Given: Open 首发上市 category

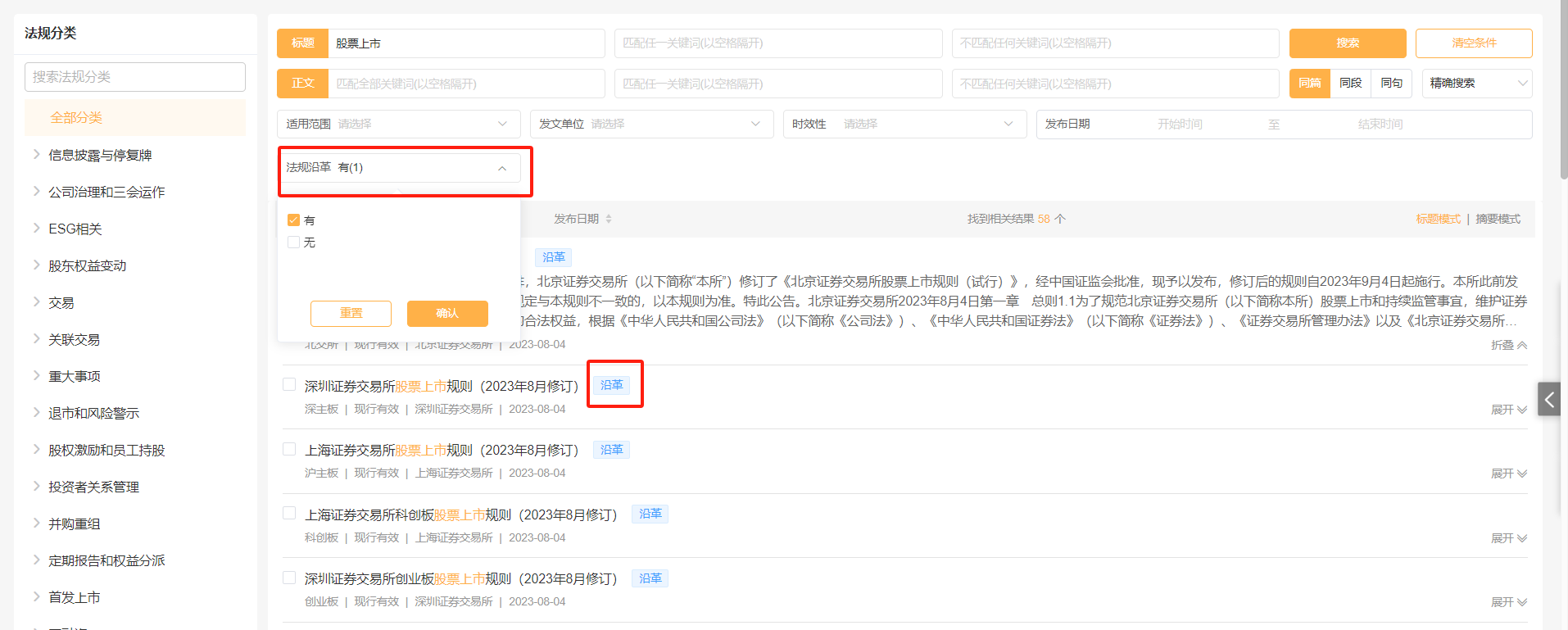Looking at the screenshot, I should click(74, 597).
